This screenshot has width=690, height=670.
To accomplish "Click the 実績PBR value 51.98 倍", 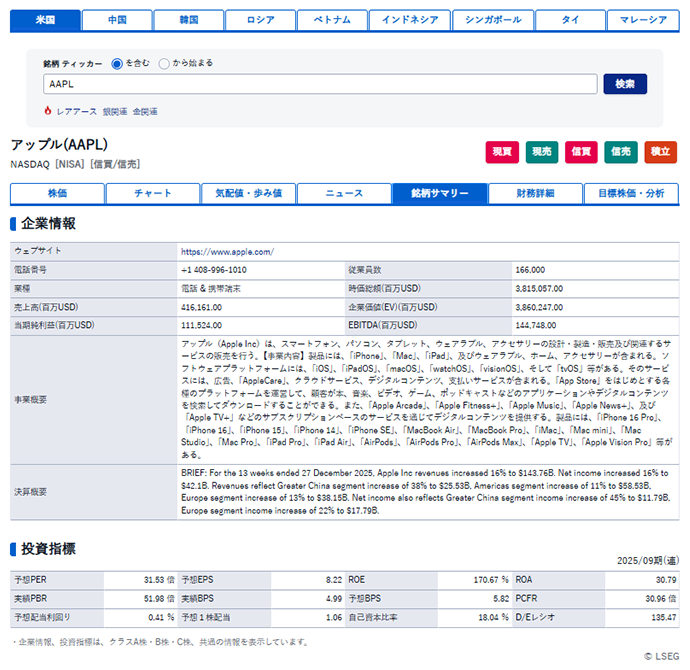I will pos(159,599).
